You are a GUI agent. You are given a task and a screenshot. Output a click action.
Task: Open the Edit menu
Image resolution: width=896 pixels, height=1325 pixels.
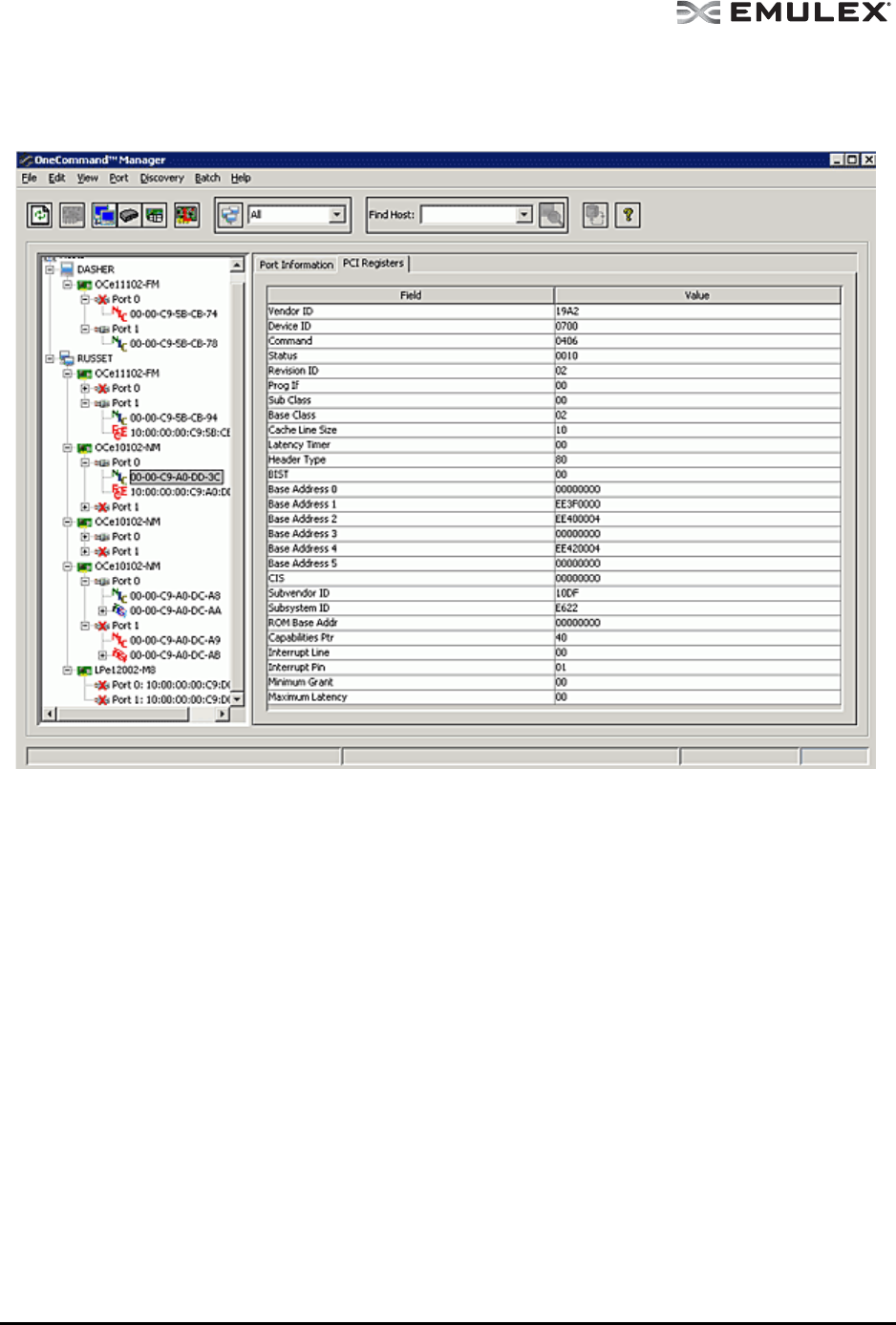click(x=57, y=178)
